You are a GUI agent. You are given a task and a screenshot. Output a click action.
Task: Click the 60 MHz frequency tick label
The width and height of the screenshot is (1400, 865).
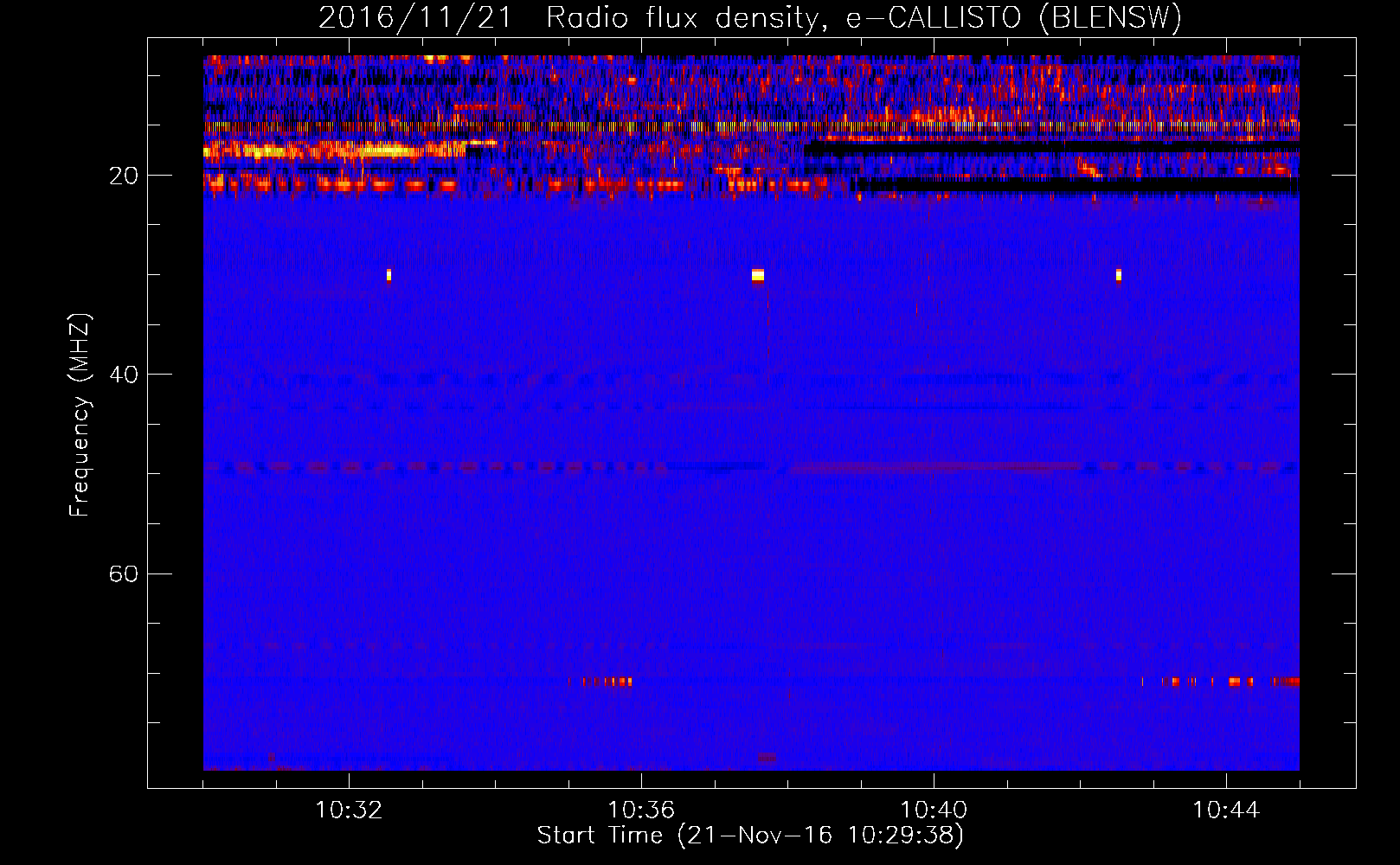[x=124, y=573]
